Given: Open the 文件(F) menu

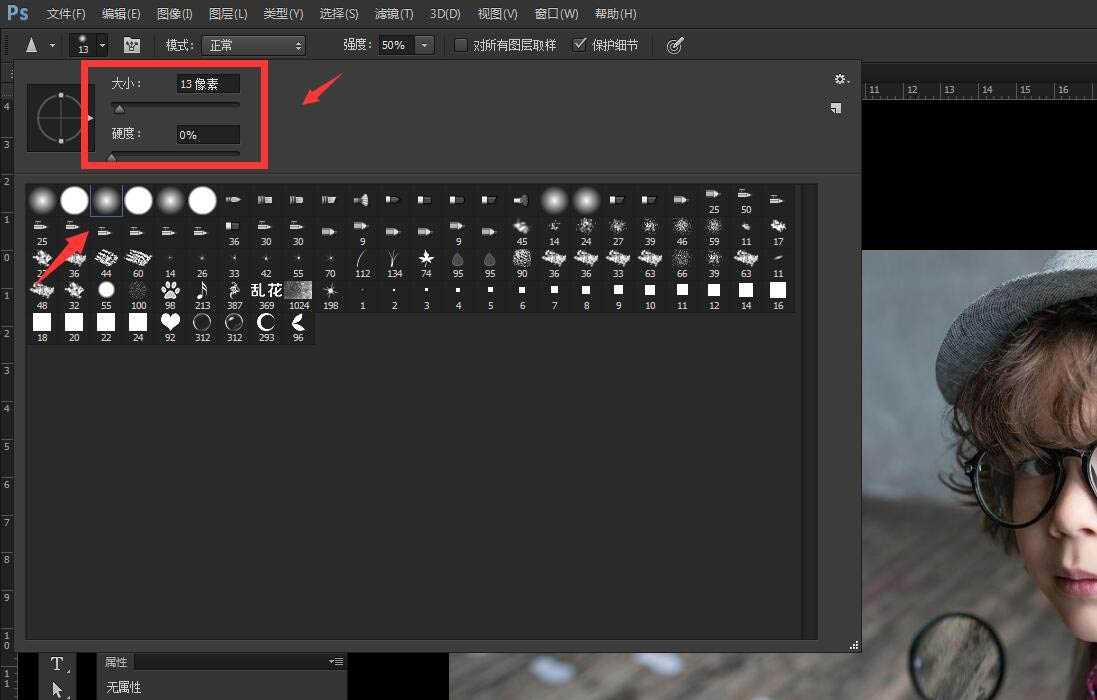Looking at the screenshot, I should [x=66, y=14].
